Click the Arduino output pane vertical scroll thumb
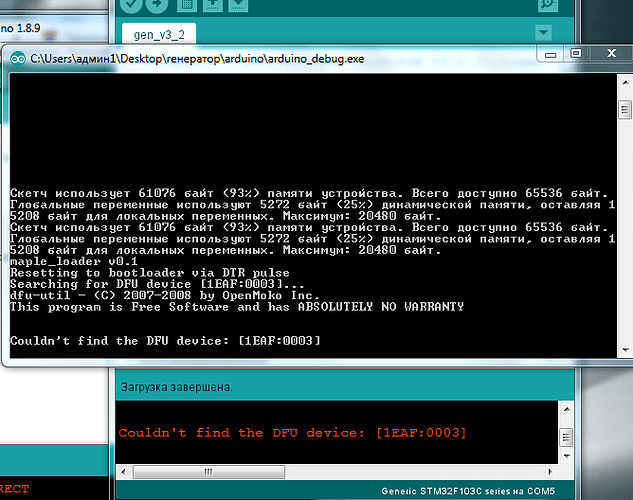Screen dimensions: 633x500 566,437
